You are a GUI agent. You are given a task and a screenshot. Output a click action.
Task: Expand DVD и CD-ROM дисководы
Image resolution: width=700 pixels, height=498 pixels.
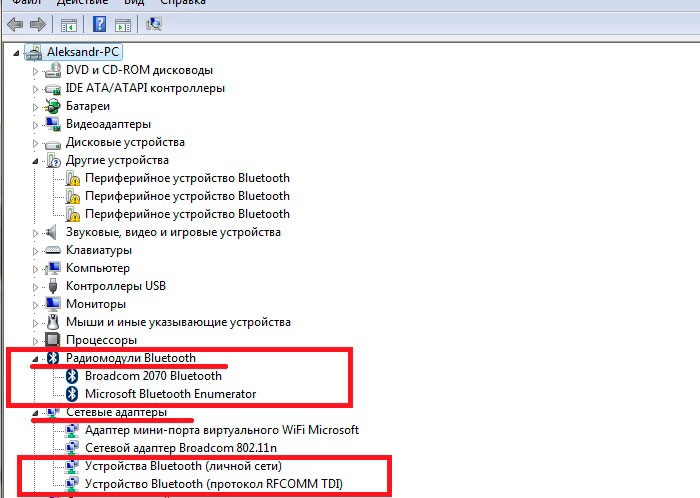(35, 71)
